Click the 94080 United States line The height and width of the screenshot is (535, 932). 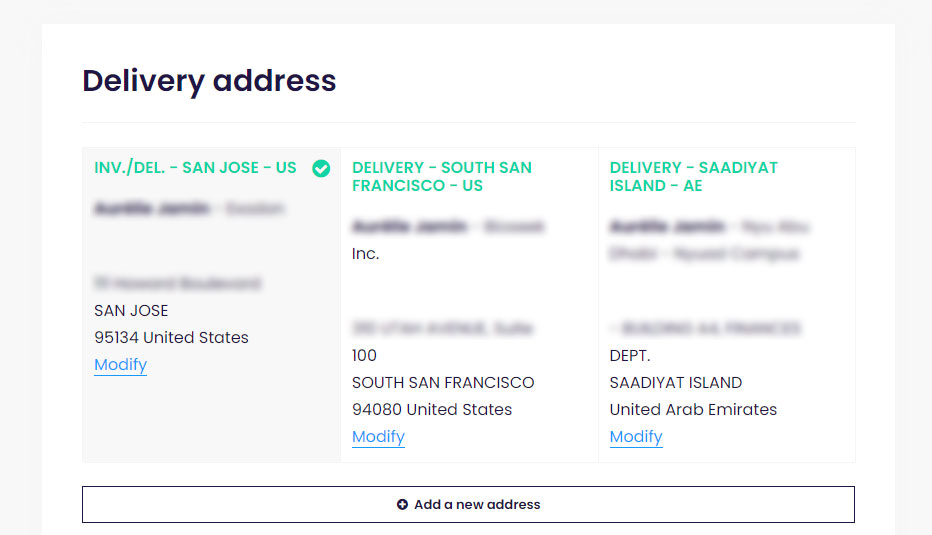tap(432, 409)
